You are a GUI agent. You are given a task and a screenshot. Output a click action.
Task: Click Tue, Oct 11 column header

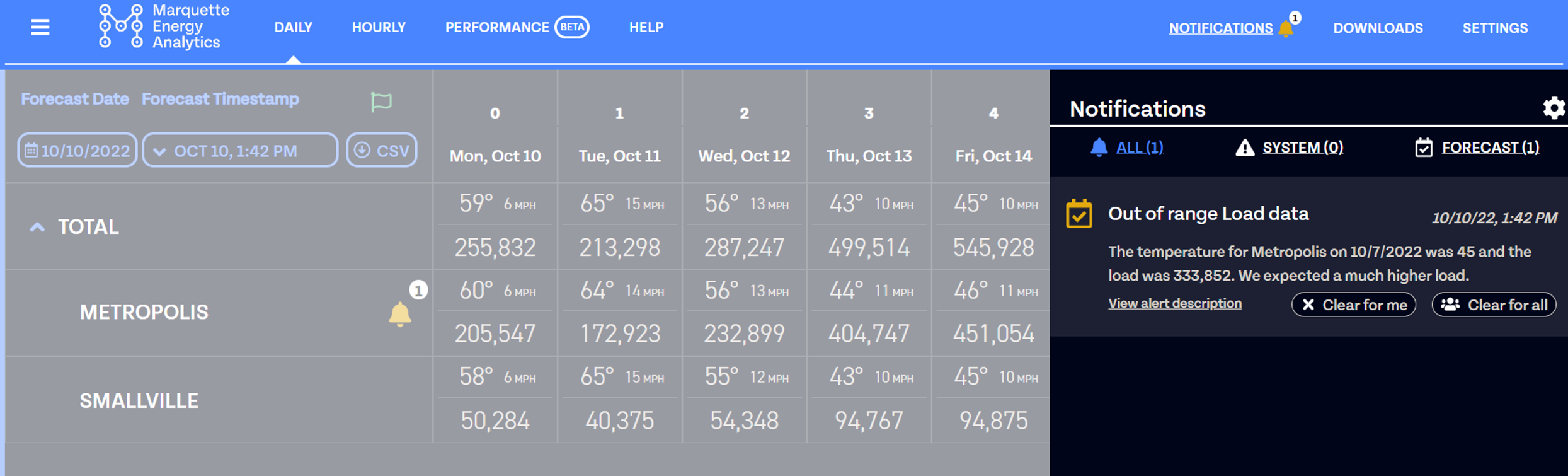coord(620,156)
